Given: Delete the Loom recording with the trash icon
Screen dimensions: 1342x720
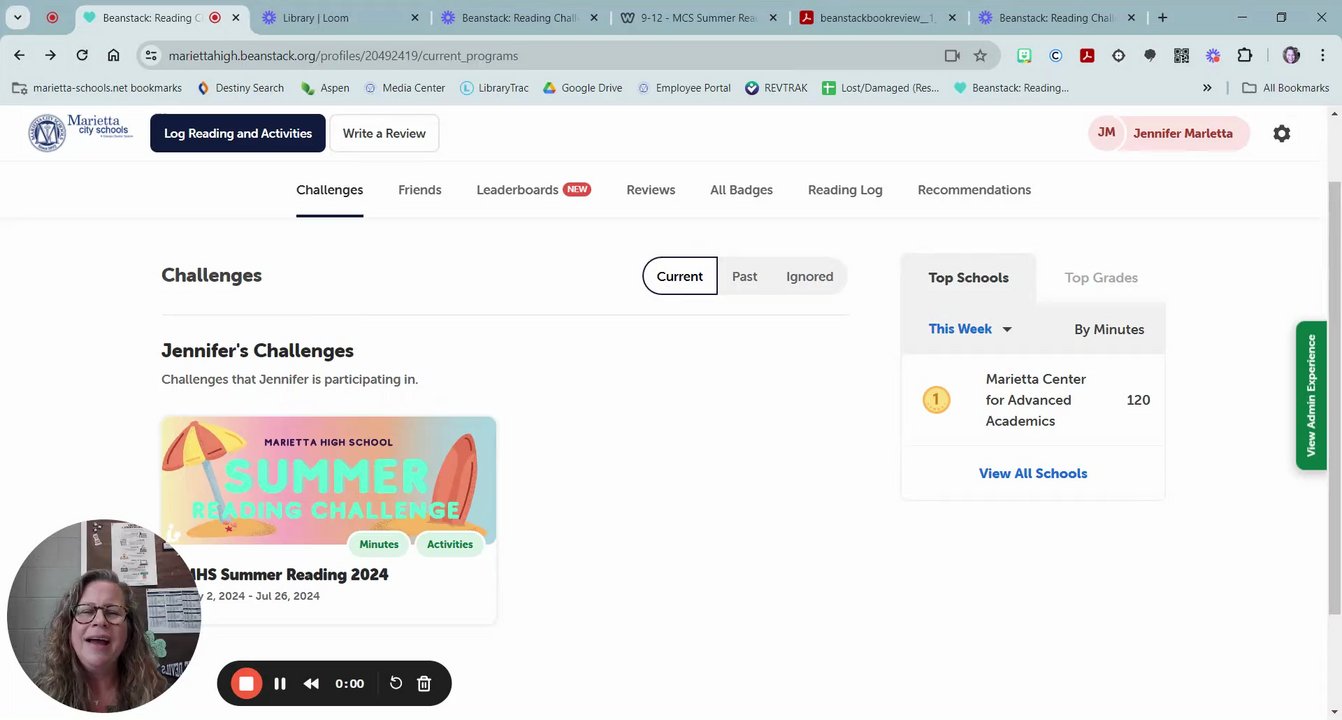Looking at the screenshot, I should click(424, 684).
